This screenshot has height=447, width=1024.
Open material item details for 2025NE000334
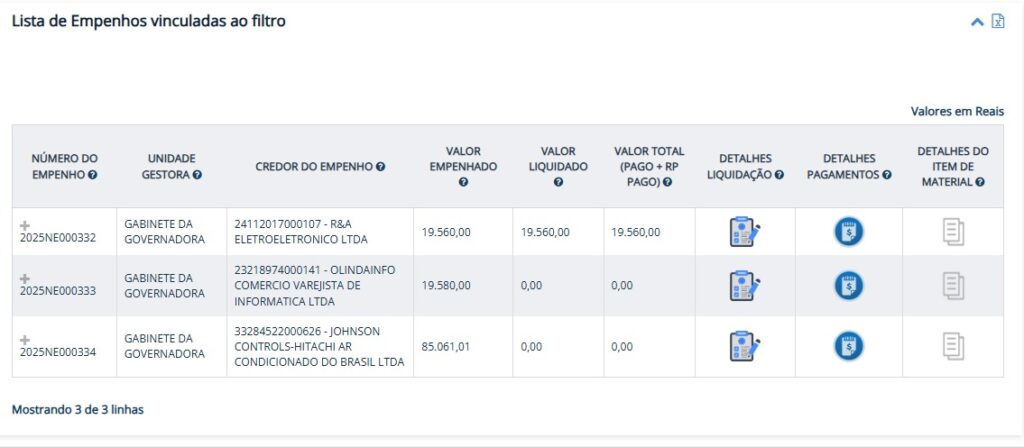[x=953, y=346]
